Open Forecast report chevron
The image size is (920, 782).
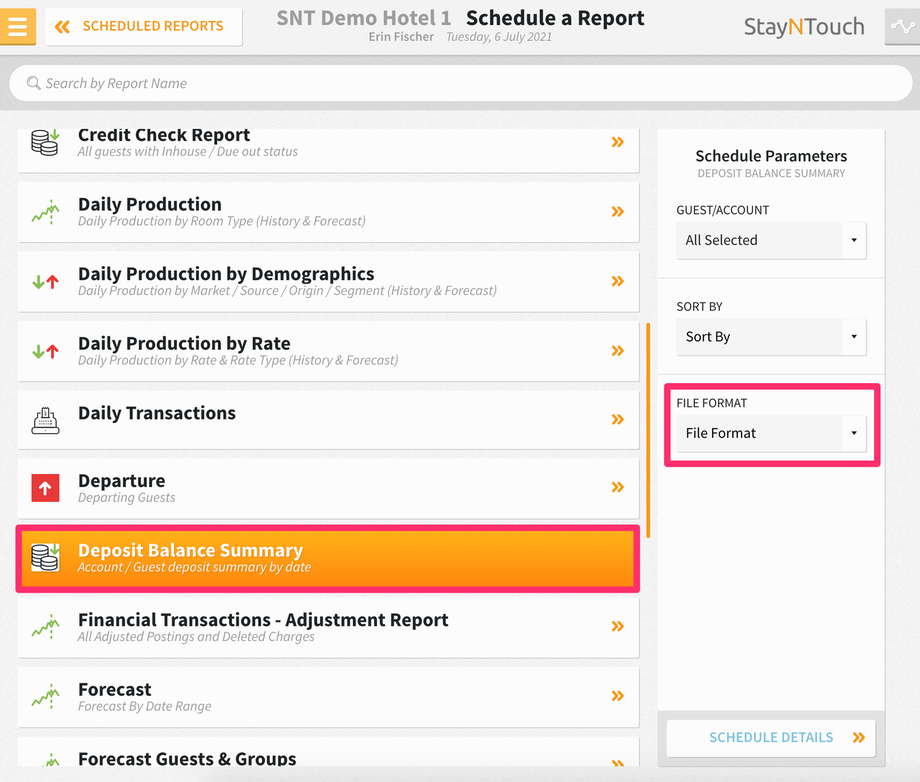pos(617,696)
